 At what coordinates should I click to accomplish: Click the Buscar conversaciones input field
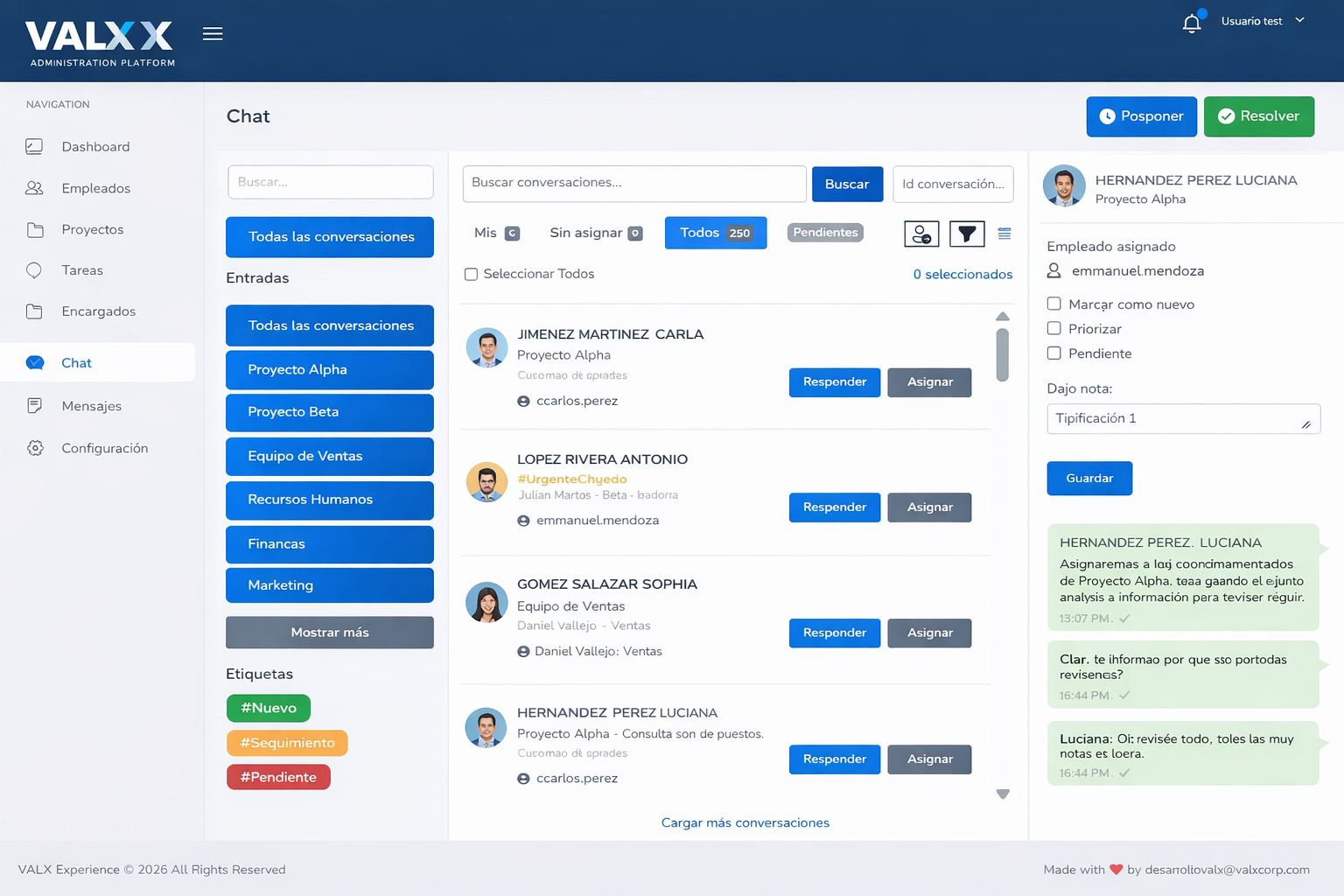tap(633, 184)
